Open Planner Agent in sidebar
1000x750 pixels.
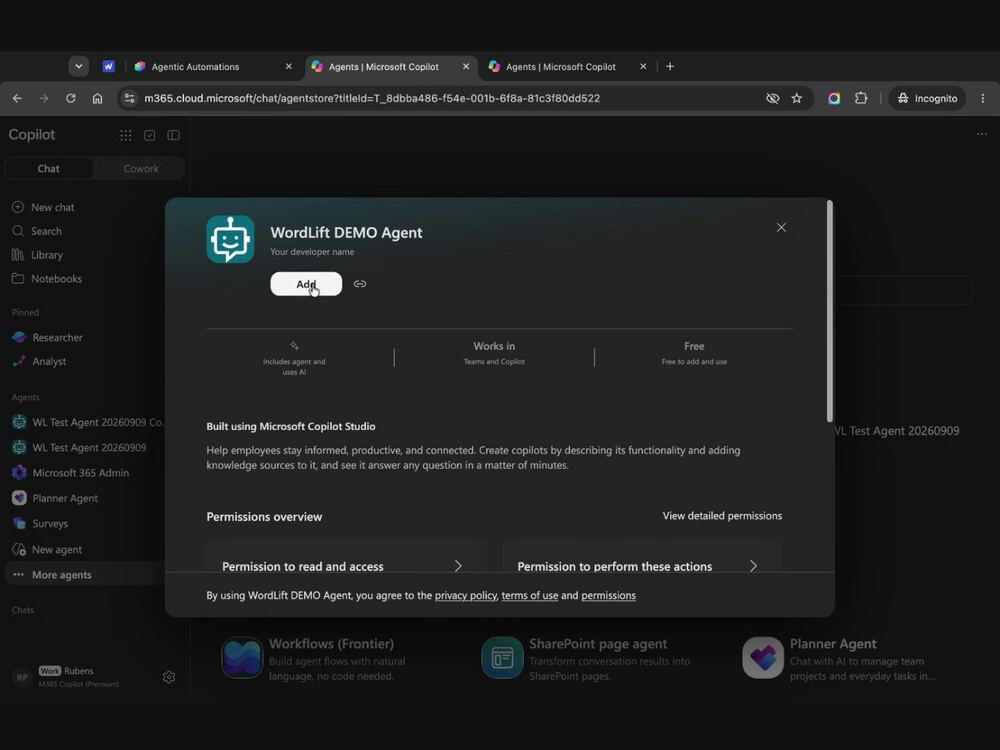pyautogui.click(x=65, y=498)
